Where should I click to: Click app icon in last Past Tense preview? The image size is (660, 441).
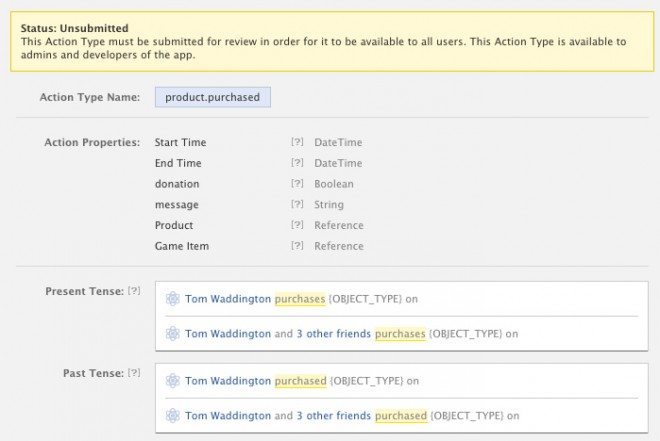click(173, 416)
